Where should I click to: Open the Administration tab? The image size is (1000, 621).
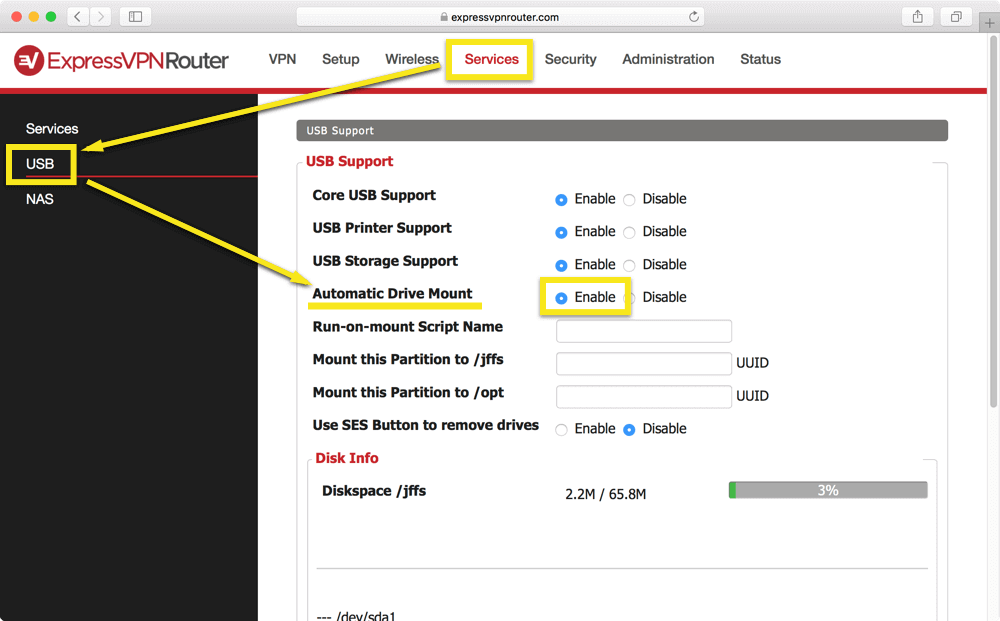(x=668, y=59)
